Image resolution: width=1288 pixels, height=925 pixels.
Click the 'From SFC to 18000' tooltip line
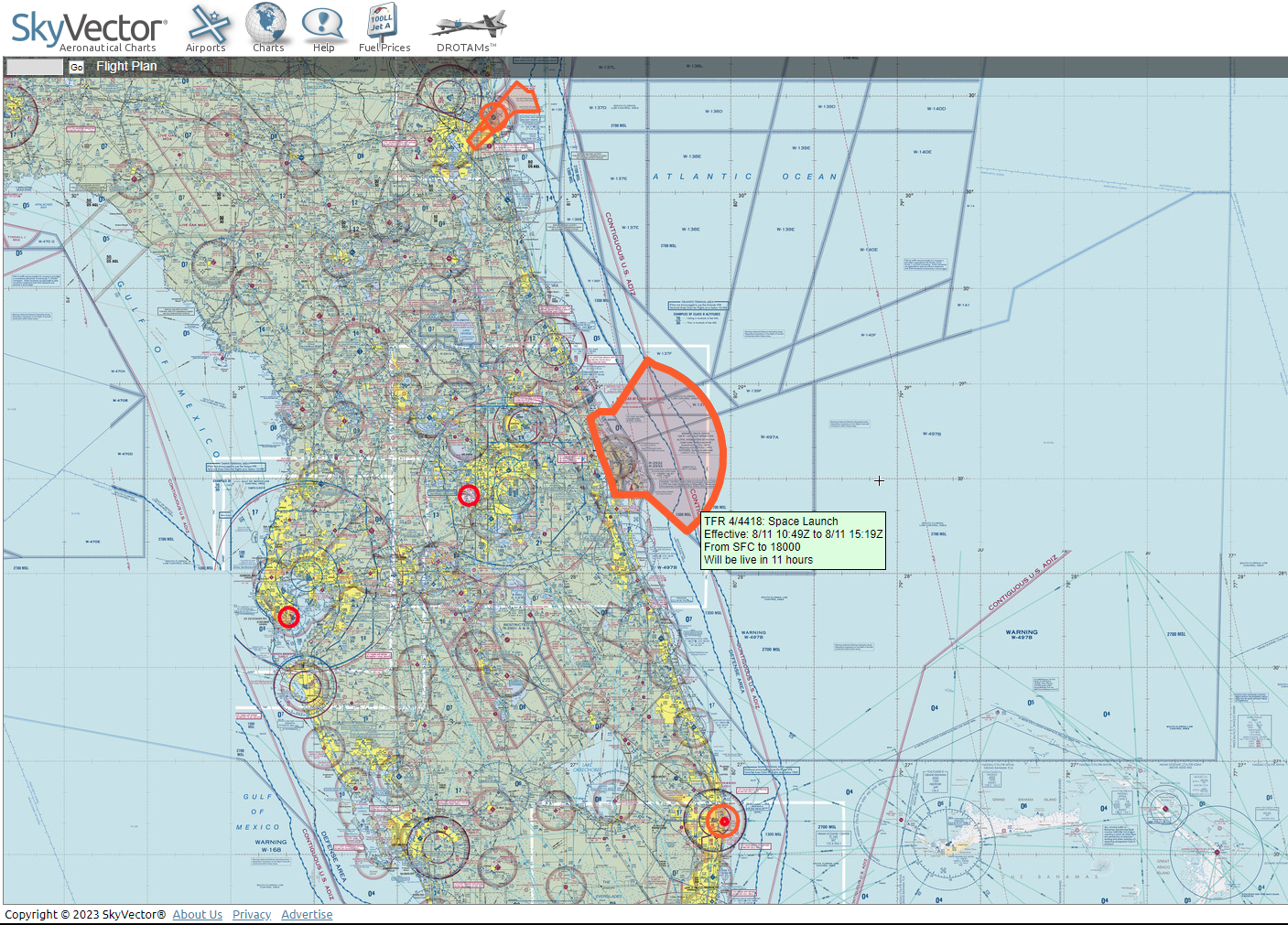coord(752,547)
